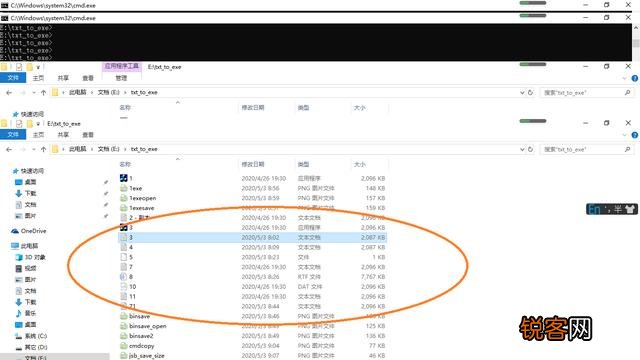Image resolution: width=640 pixels, height=360 pixels.
Task: Click search box in front Explorer window
Action: (587, 149)
